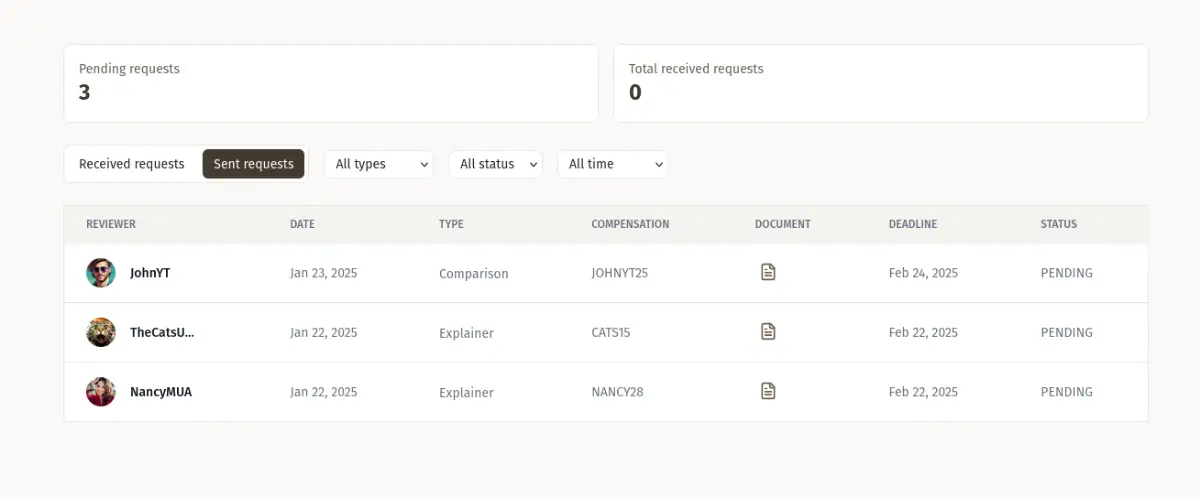Click the JOHNYT25 compensation code

pyautogui.click(x=620, y=273)
